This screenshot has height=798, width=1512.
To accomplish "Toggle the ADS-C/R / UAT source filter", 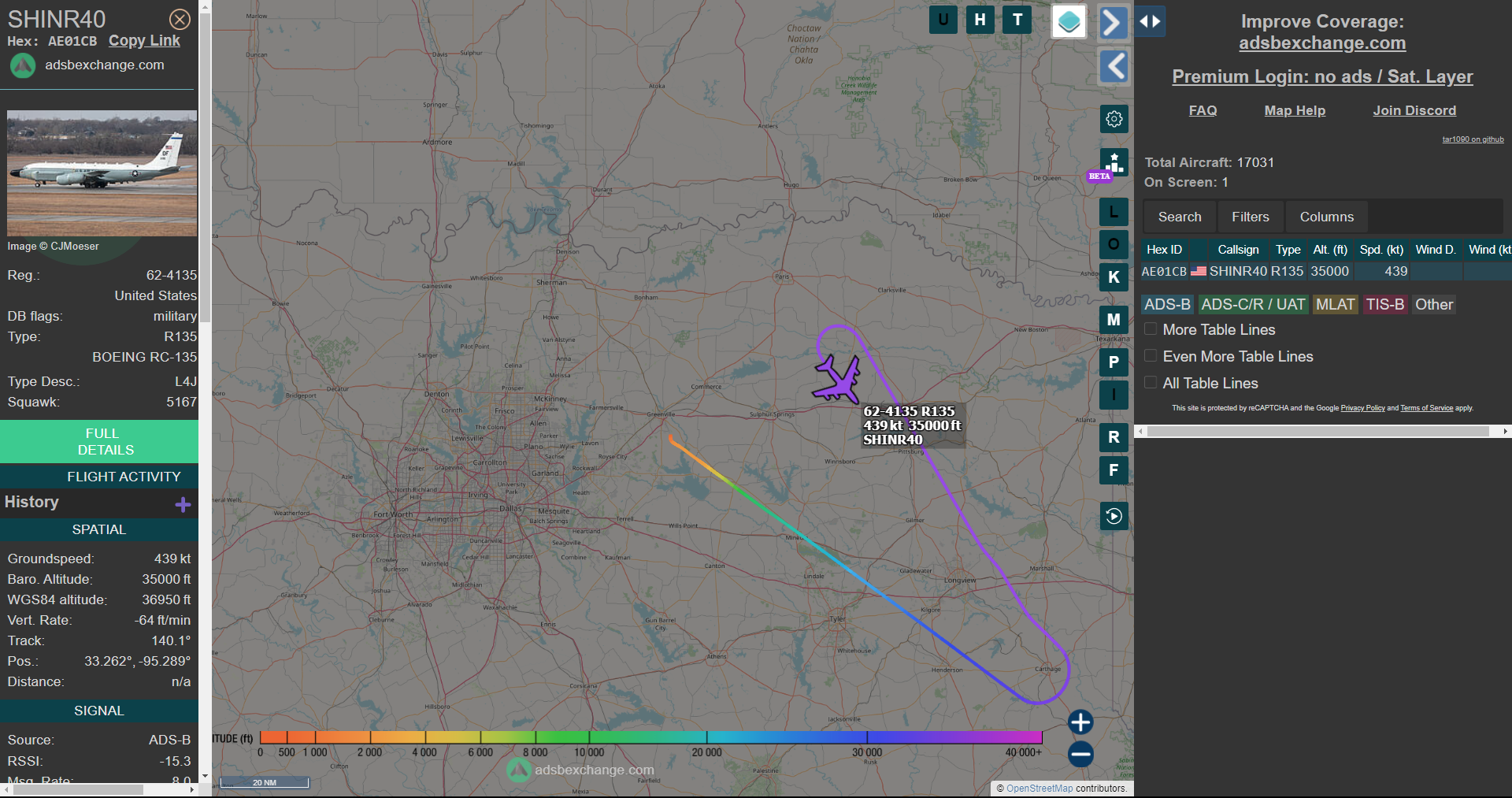I will [1253, 305].
